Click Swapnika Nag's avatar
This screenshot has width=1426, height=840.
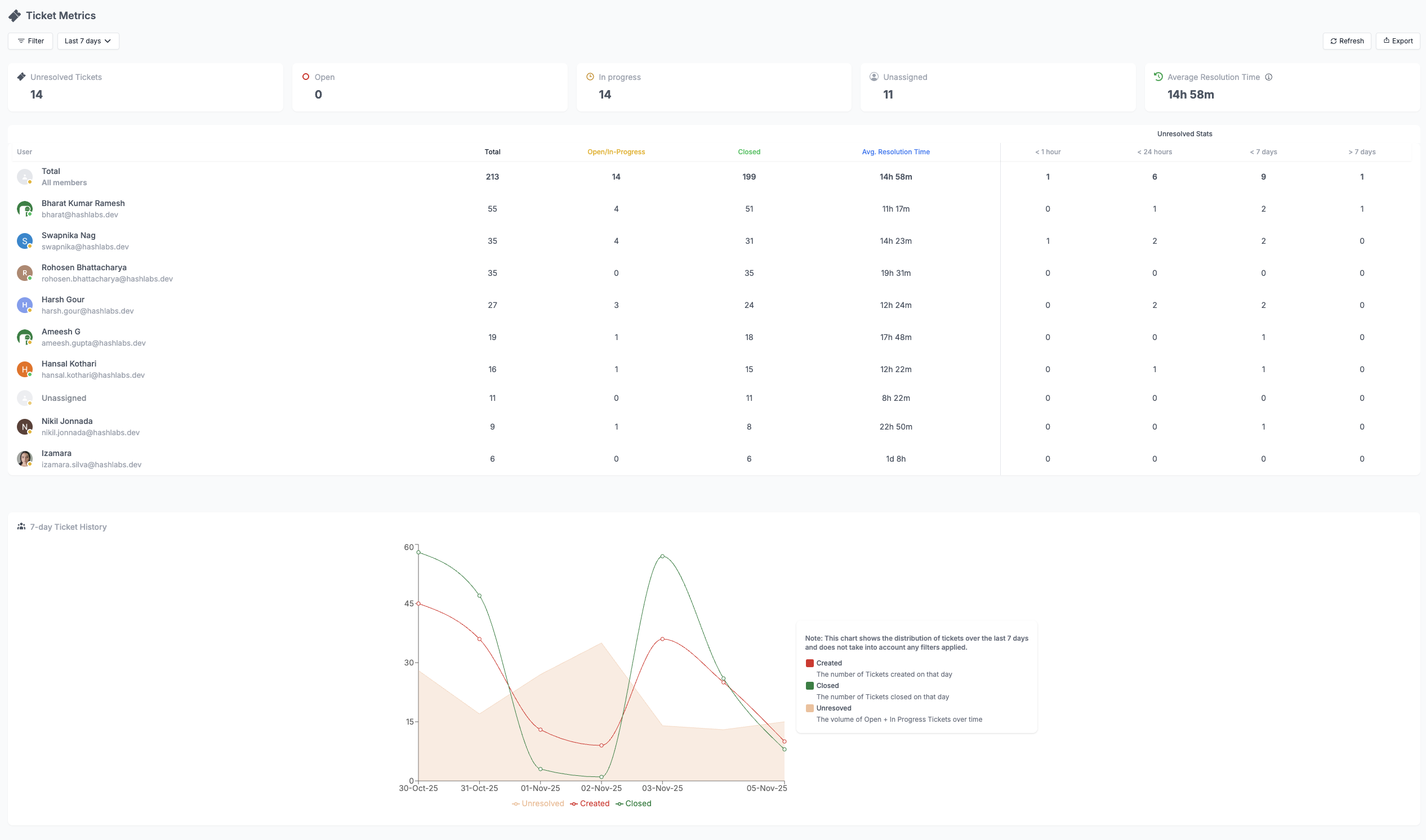24,241
